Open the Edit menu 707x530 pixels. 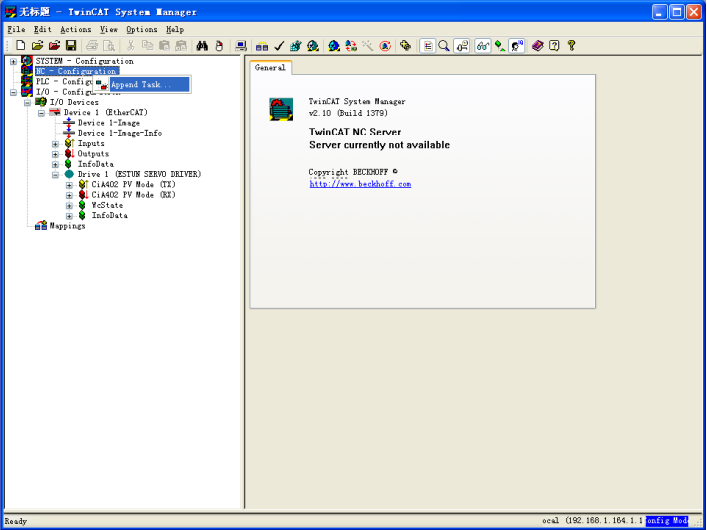(x=43, y=29)
